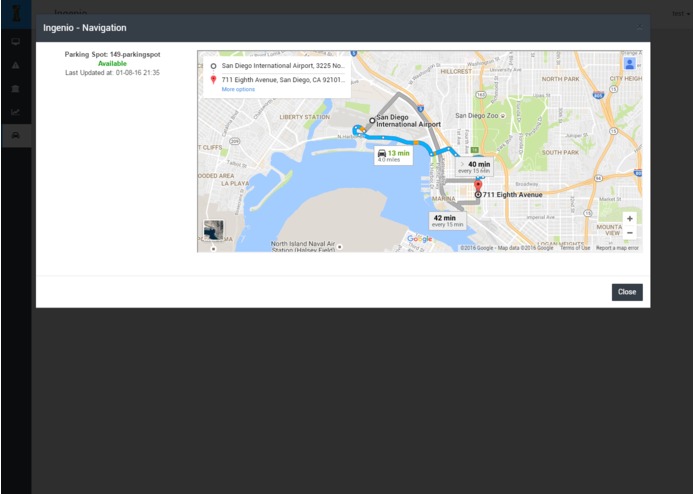The image size is (695, 494).
Task: Click origin address San Diego International Airport
Action: coord(283,66)
